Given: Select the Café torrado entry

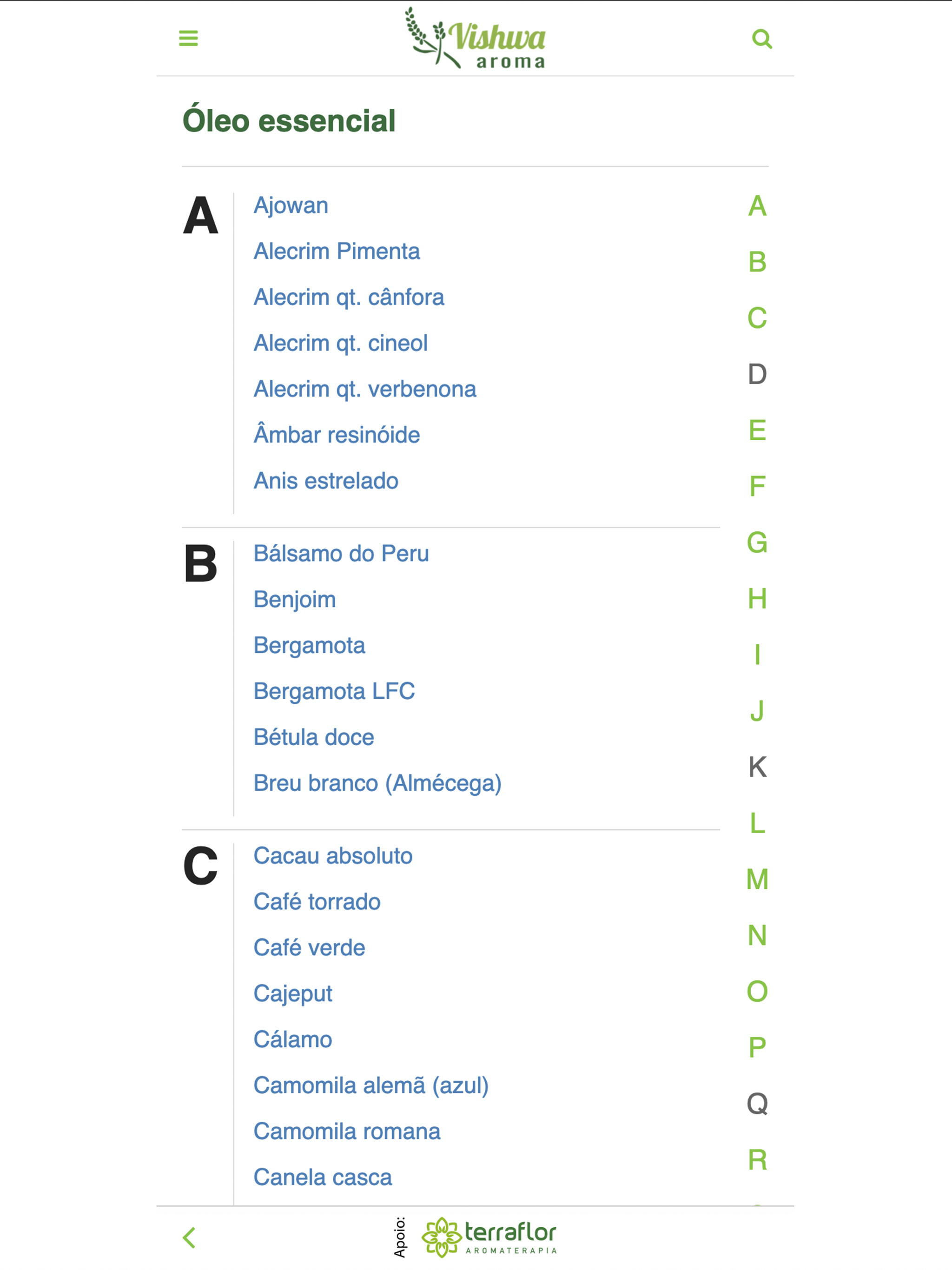Looking at the screenshot, I should 317,901.
